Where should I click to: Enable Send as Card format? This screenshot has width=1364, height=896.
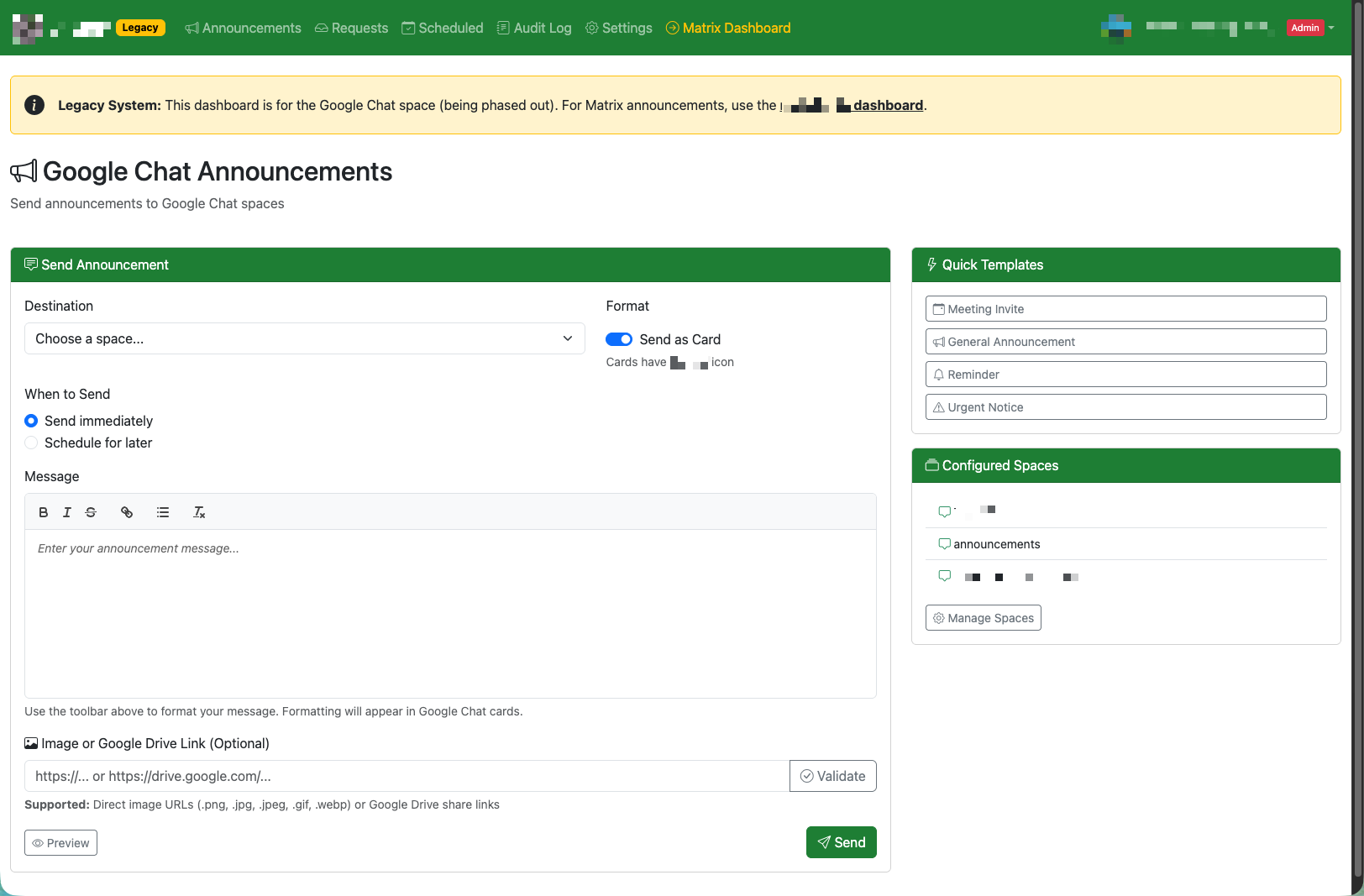click(x=619, y=339)
